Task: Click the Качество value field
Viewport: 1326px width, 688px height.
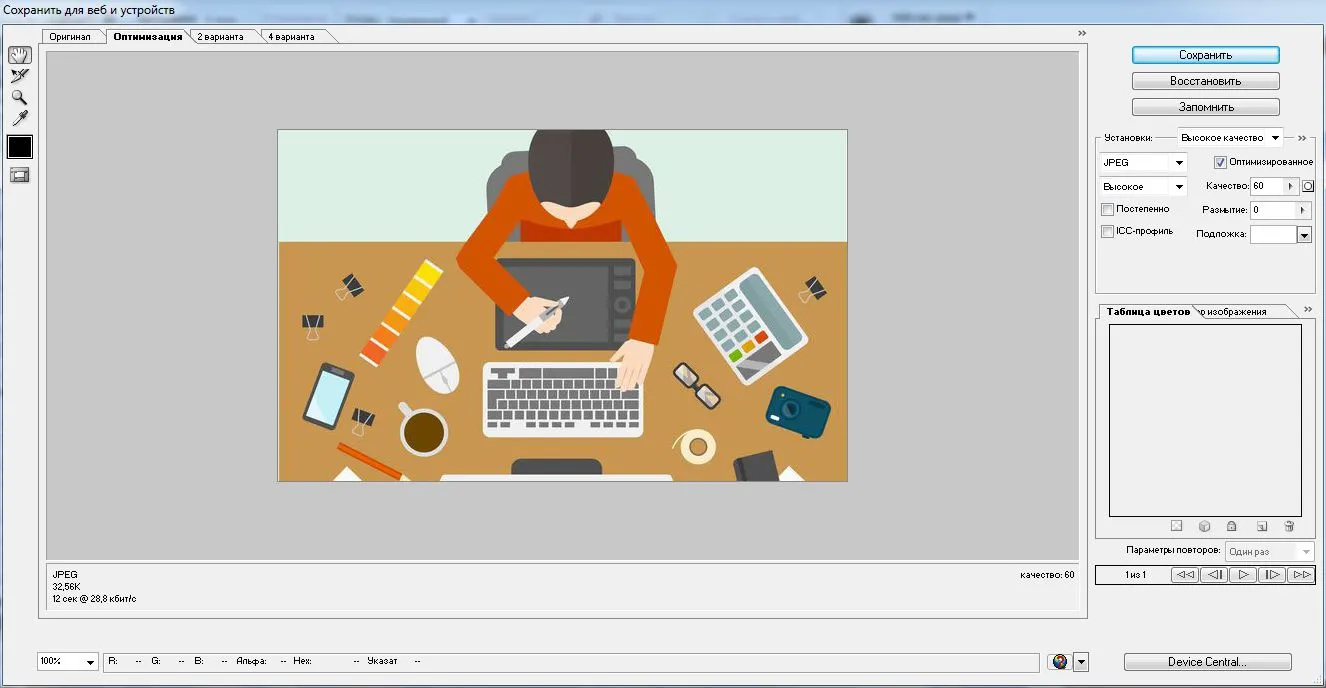Action: pyautogui.click(x=1267, y=186)
